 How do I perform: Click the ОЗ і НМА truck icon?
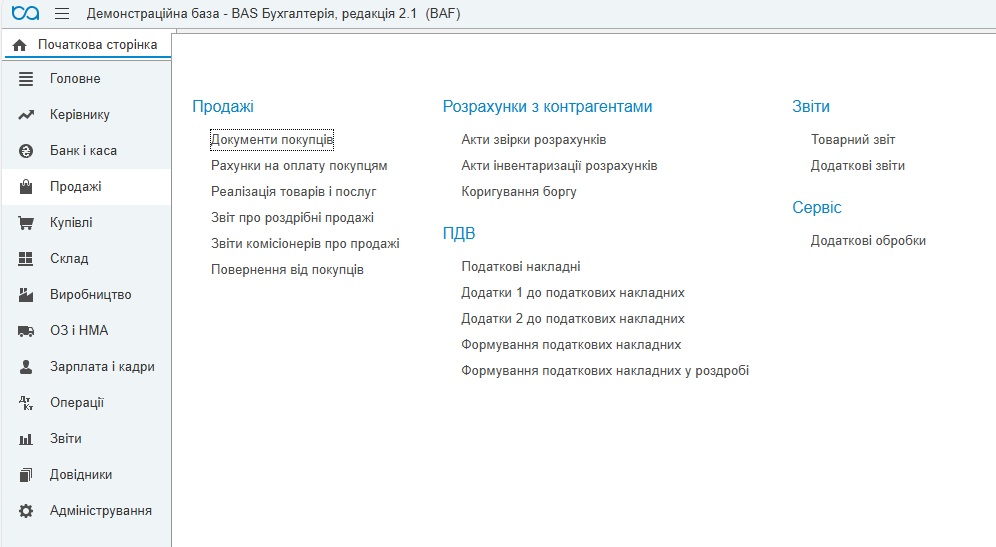pos(27,331)
